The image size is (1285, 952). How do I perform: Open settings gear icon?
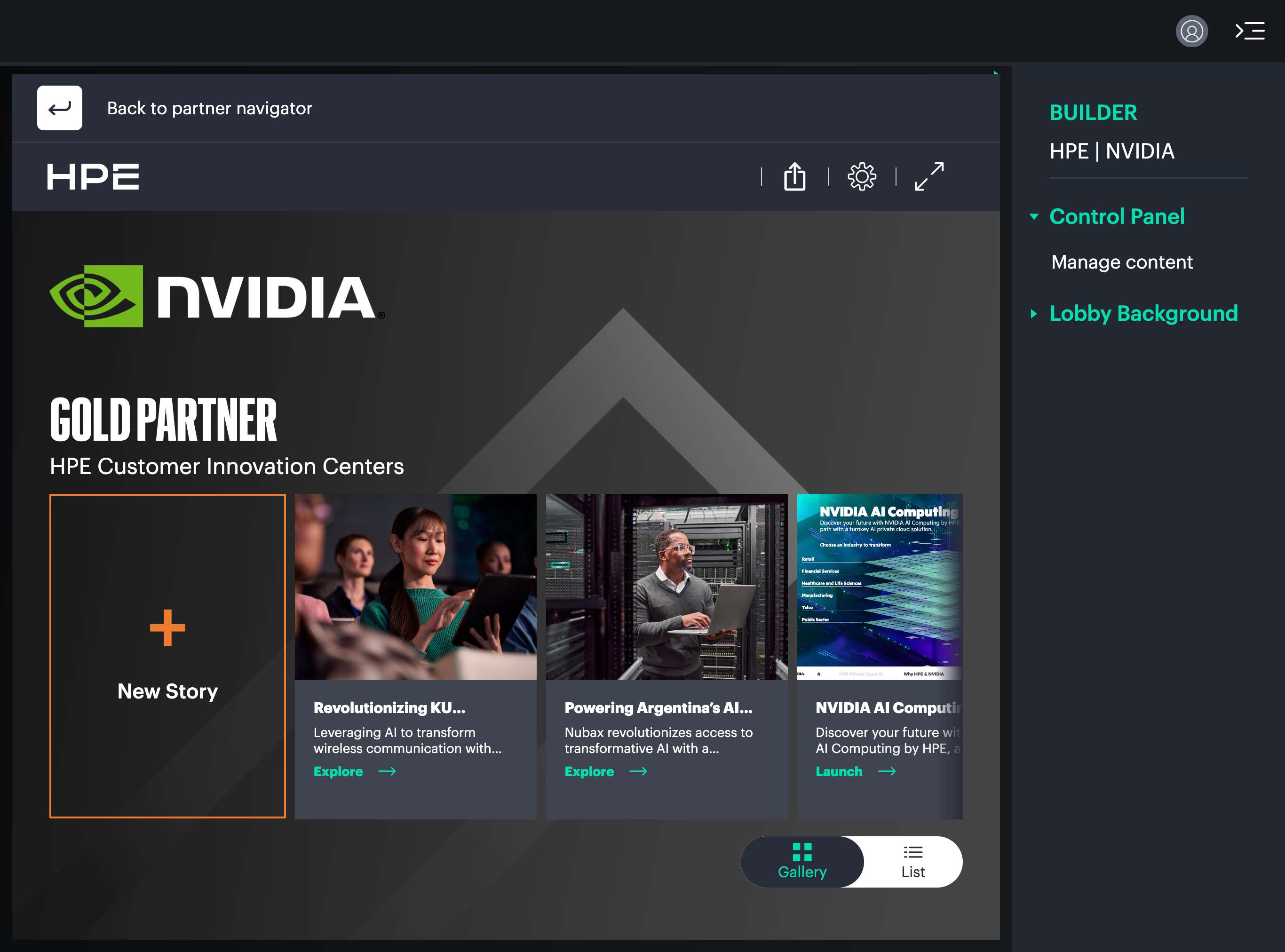(x=862, y=176)
